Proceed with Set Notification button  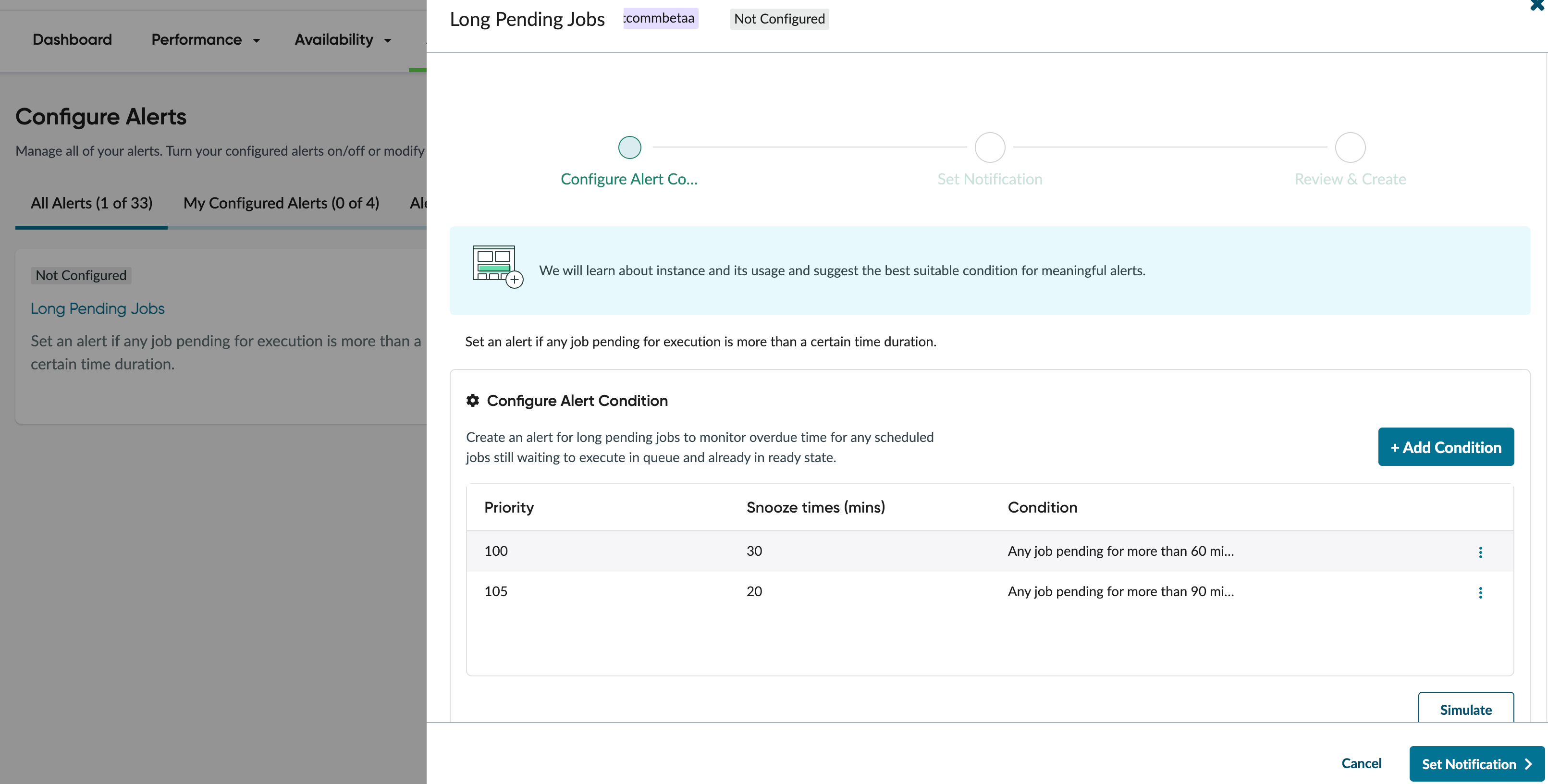pos(1476,764)
